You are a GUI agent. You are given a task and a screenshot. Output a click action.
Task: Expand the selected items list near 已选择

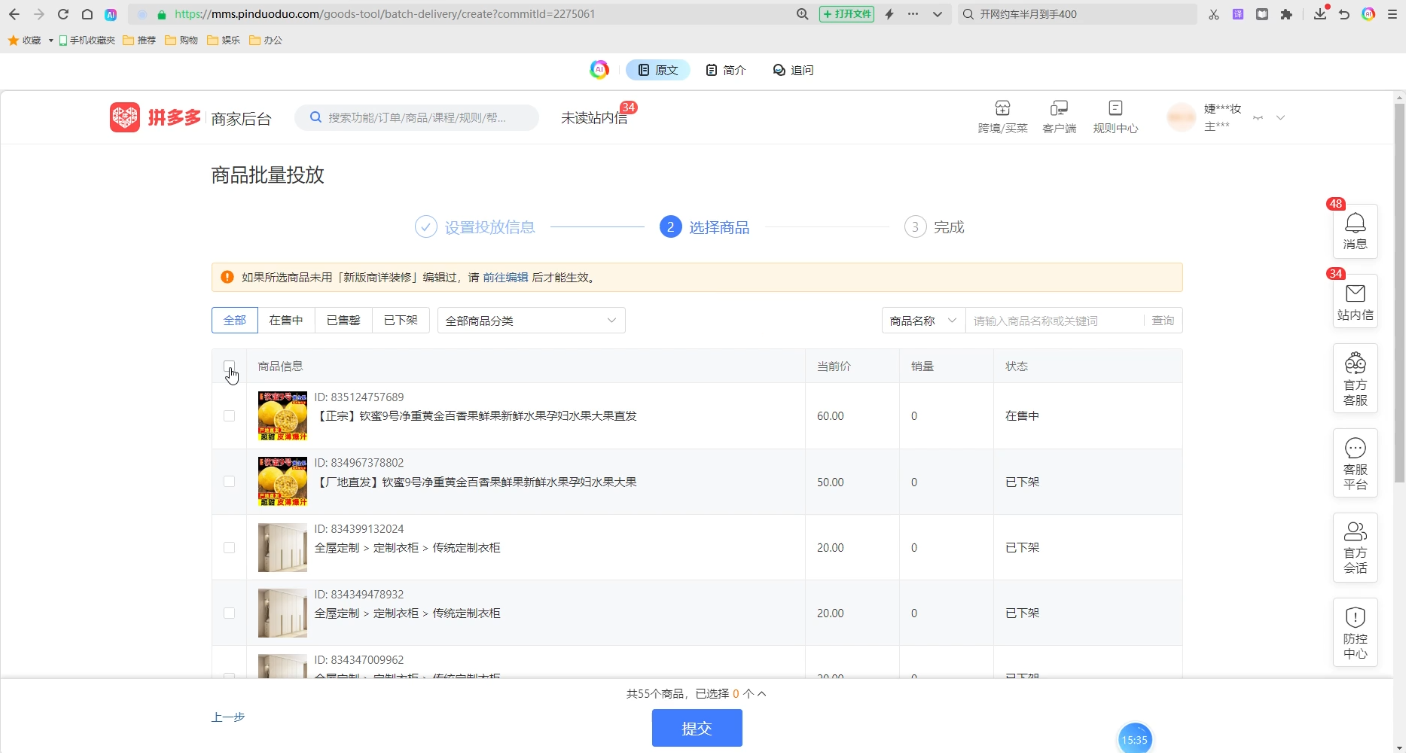click(x=761, y=693)
